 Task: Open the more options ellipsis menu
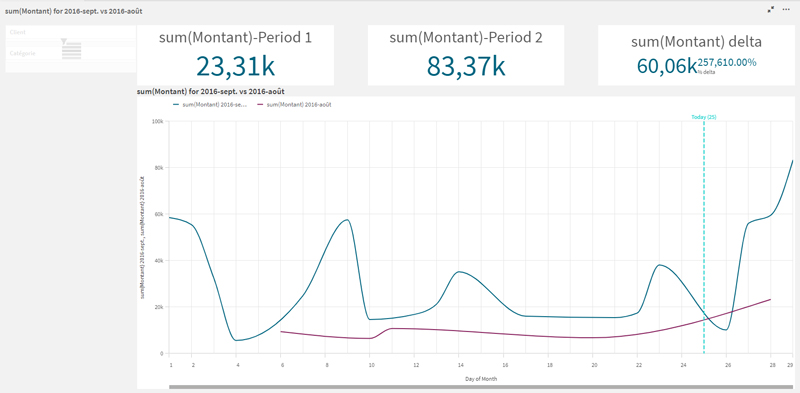[x=786, y=9]
